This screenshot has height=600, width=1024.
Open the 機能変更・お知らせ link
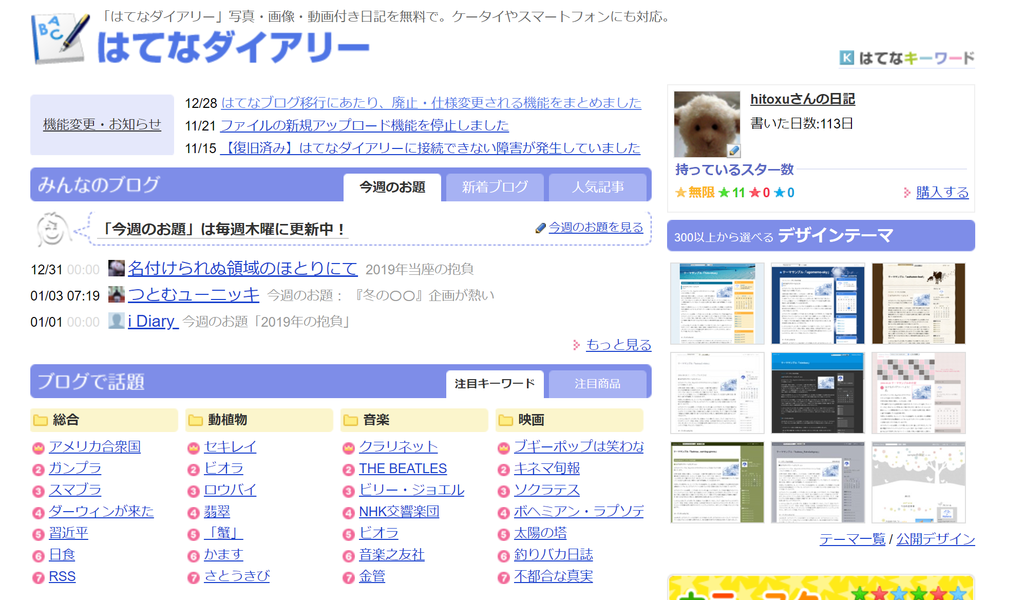tap(102, 124)
